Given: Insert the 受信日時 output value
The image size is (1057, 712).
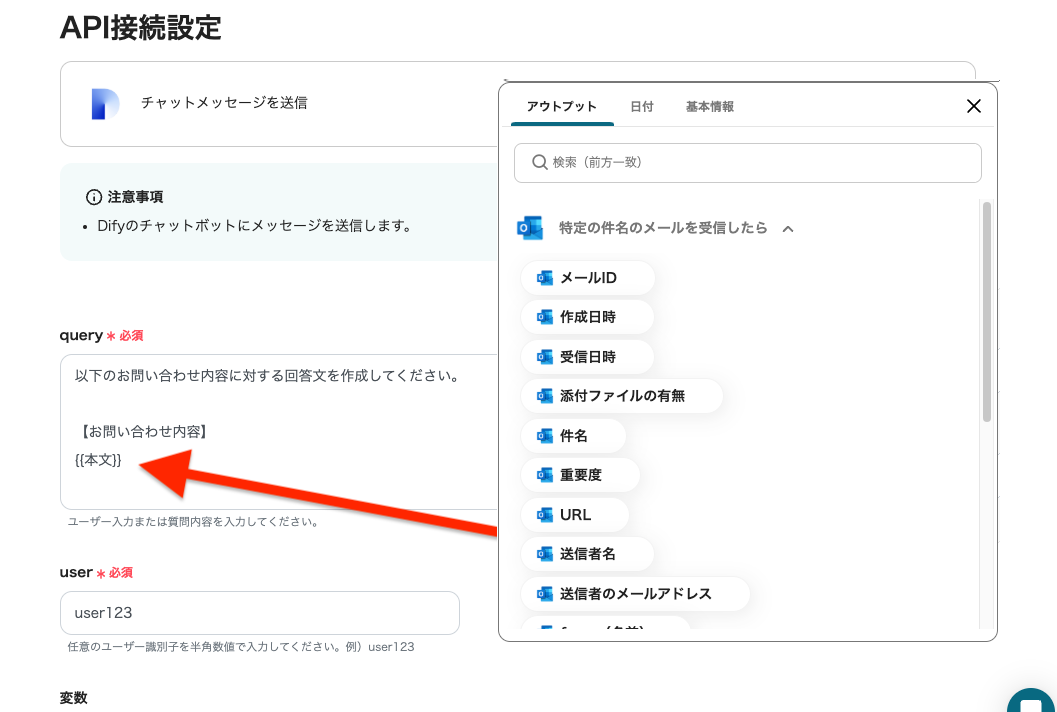Looking at the screenshot, I should [x=587, y=357].
